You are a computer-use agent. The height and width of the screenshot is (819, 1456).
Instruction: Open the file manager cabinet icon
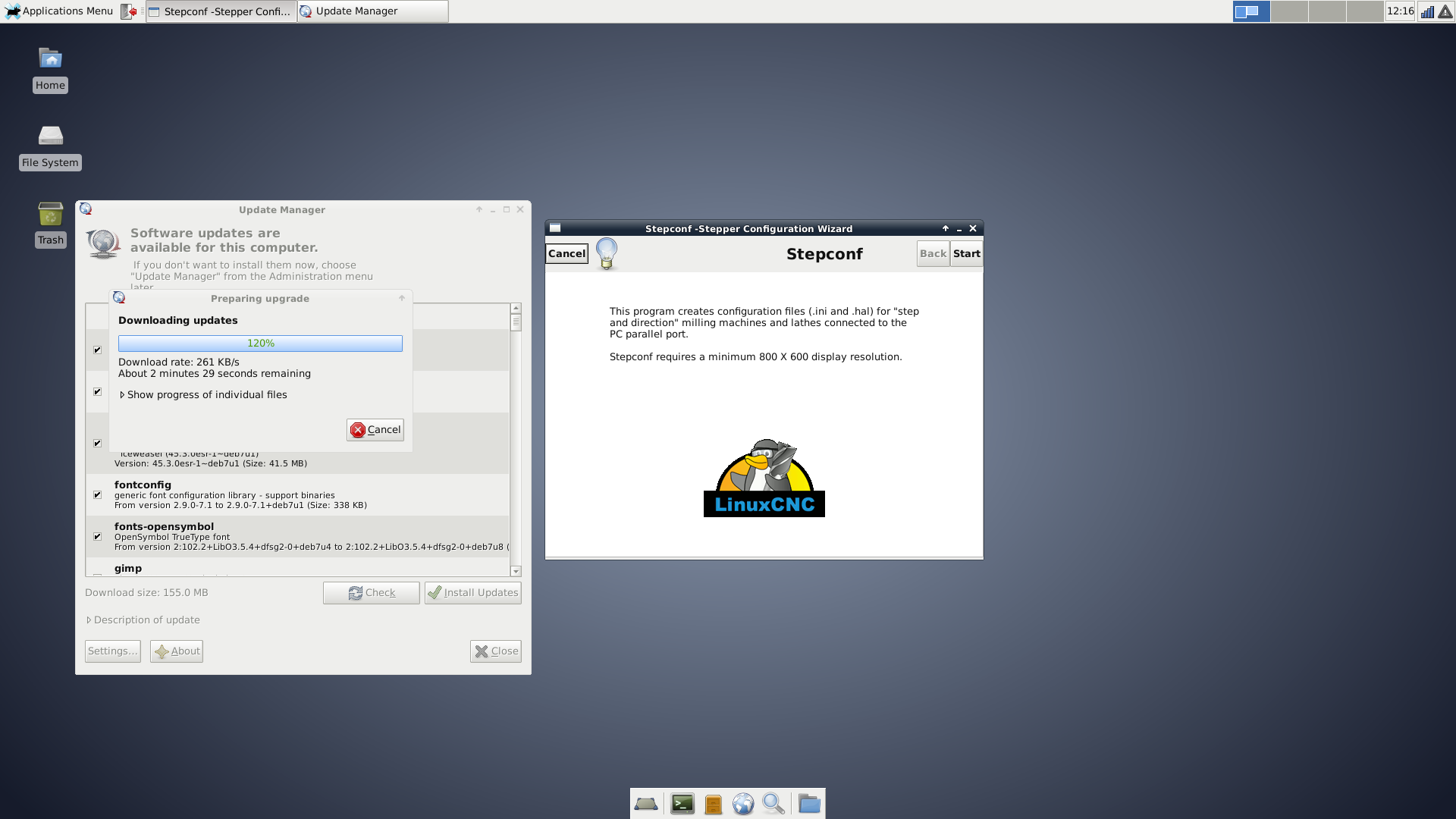713,804
